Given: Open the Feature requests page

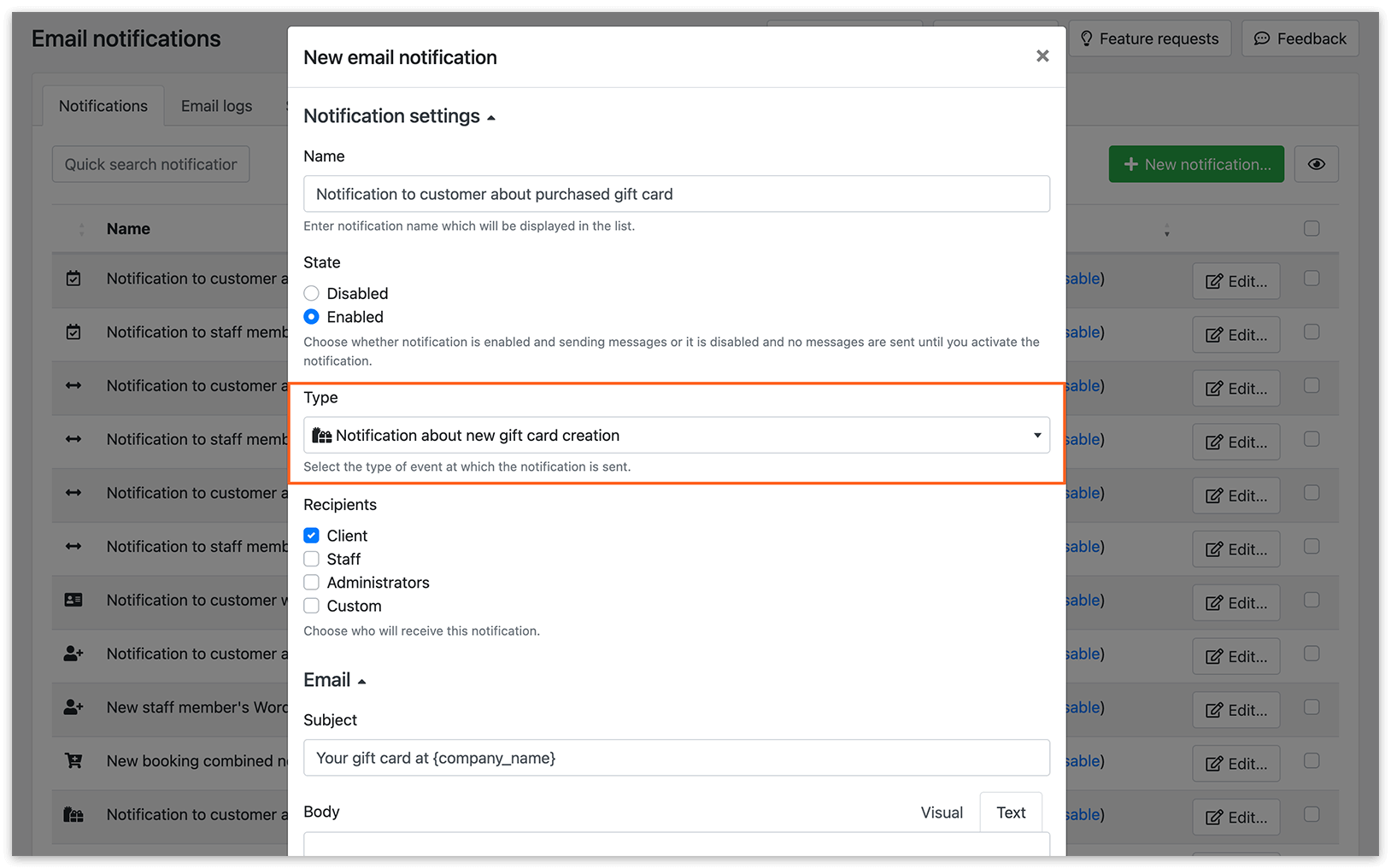Looking at the screenshot, I should [1149, 38].
